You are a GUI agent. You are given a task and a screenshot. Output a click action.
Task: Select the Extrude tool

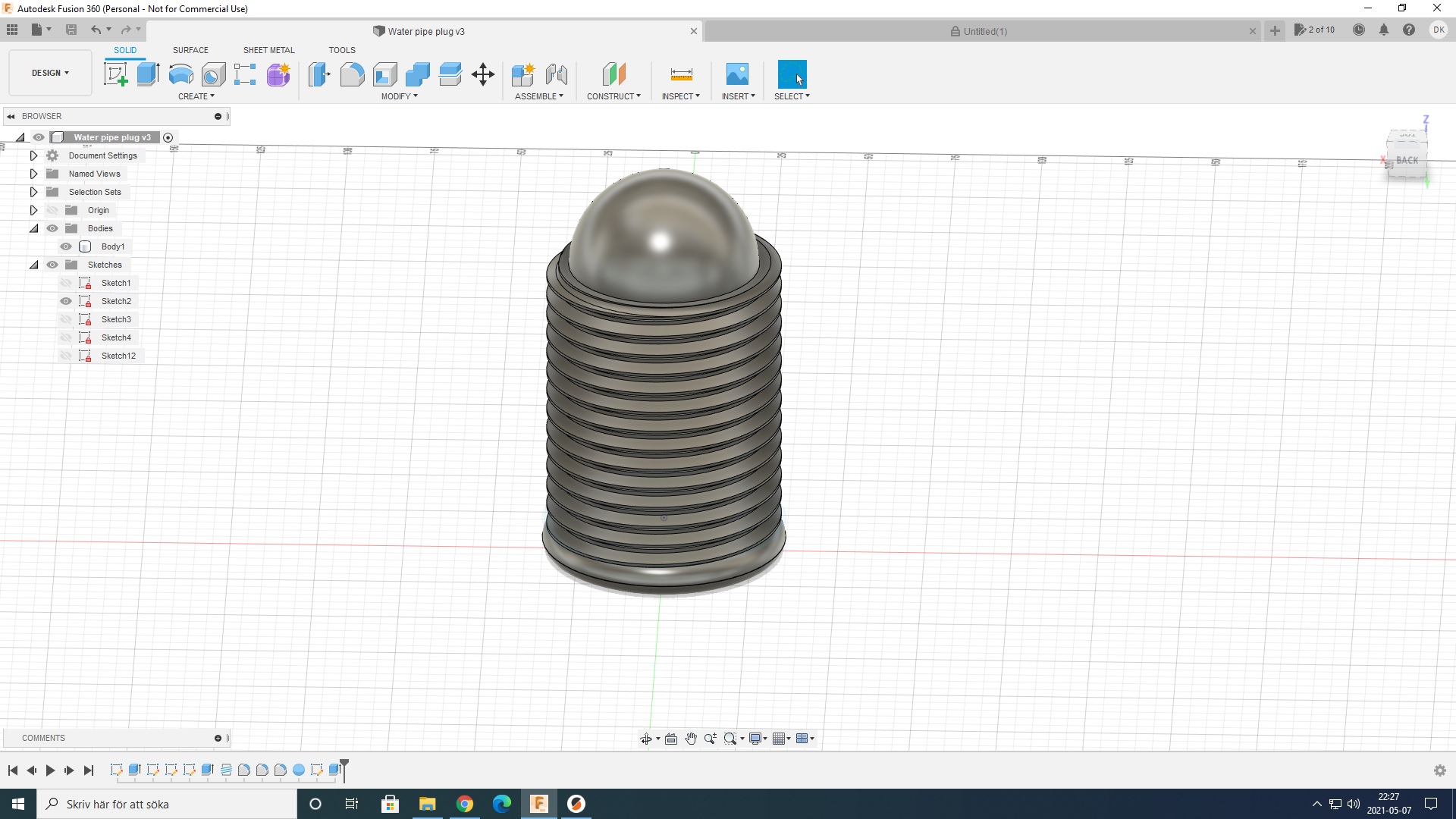point(148,74)
